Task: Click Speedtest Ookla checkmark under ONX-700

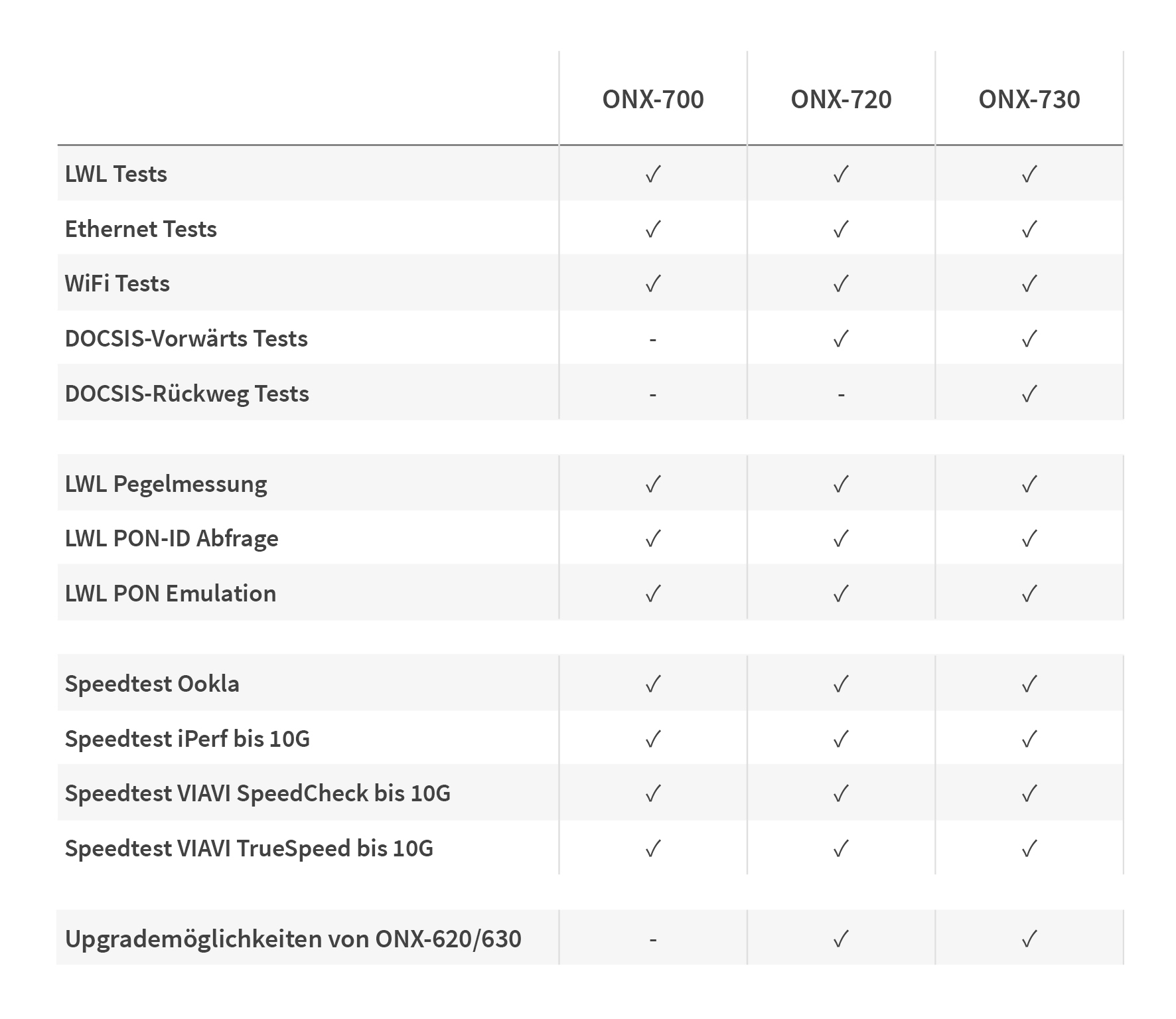Action: (x=653, y=684)
